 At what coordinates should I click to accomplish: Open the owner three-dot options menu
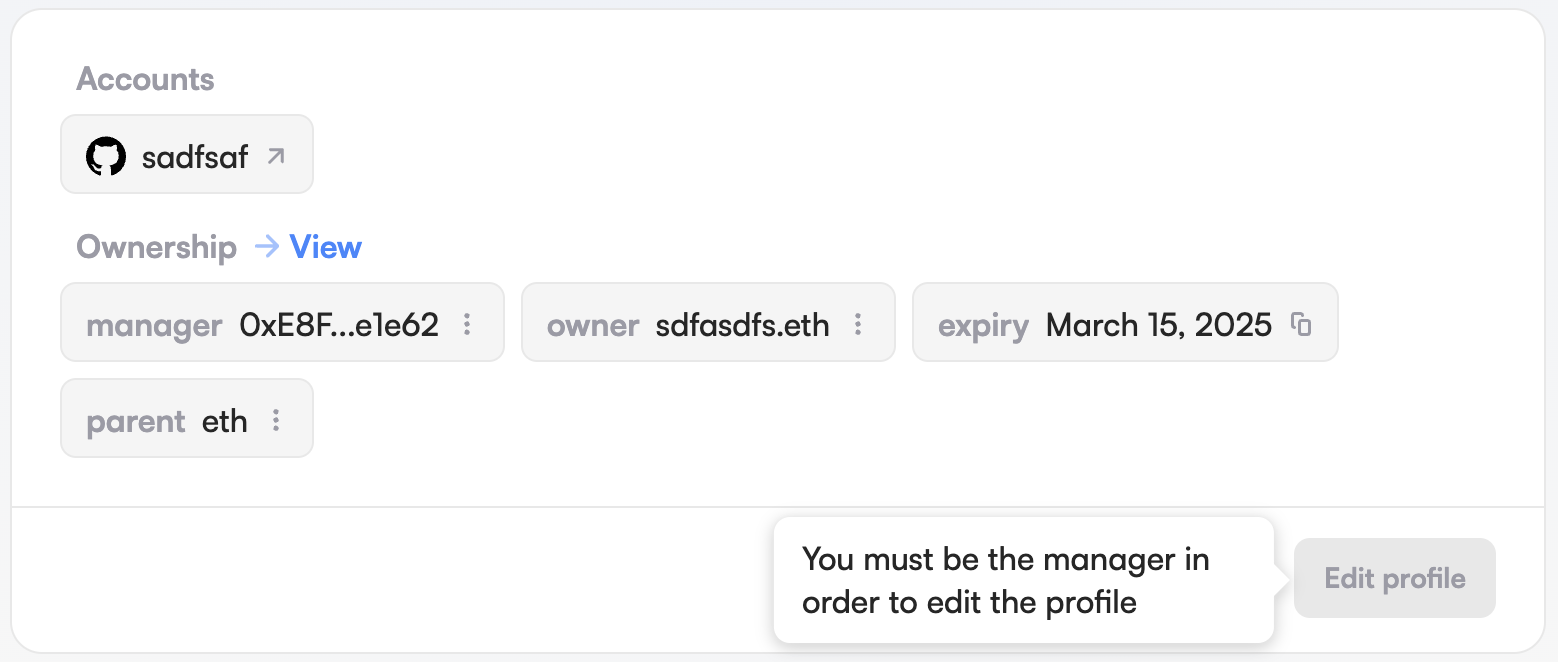[857, 324]
